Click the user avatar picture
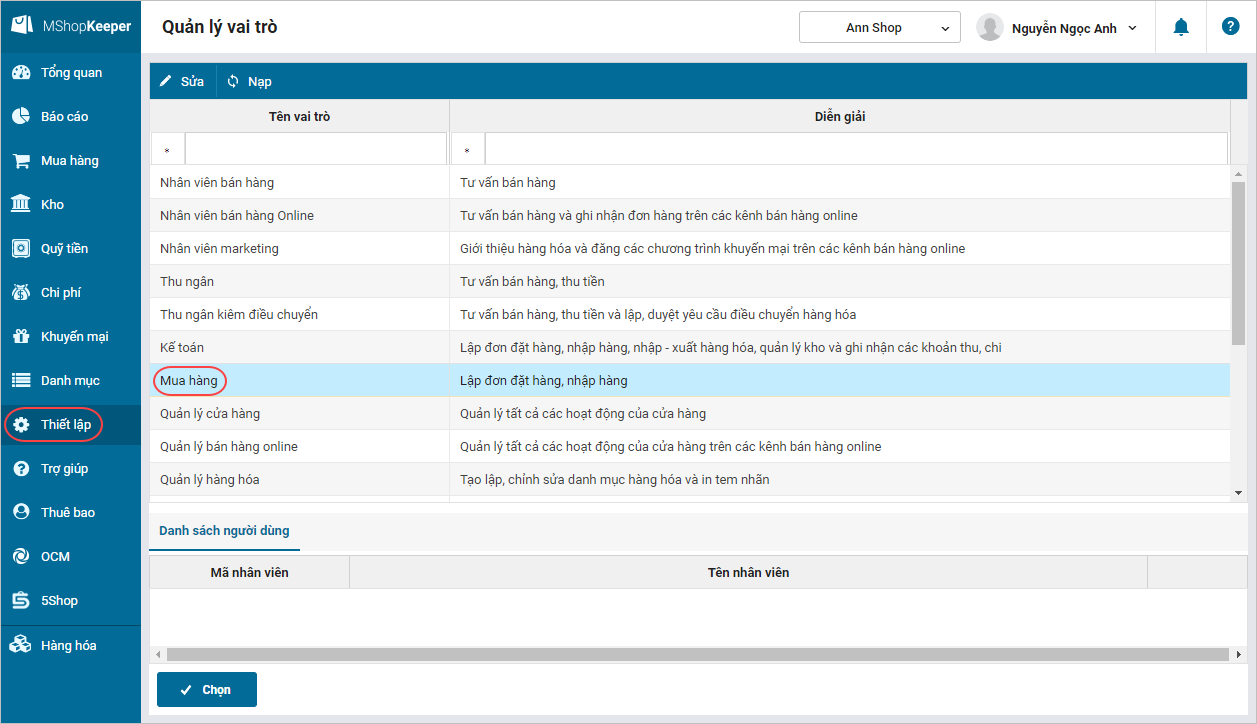This screenshot has height=724, width=1257. coord(989,28)
